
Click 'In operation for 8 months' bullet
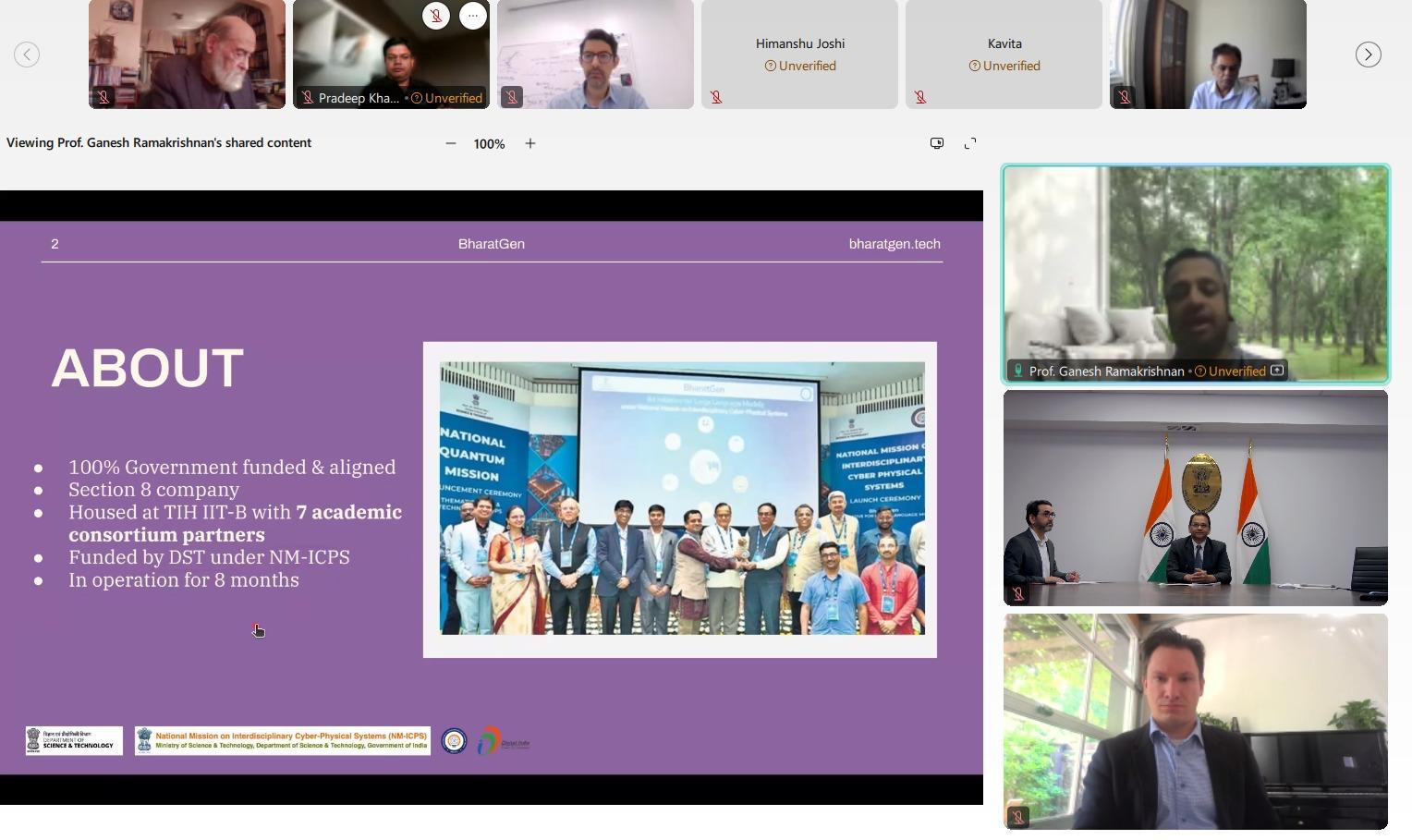184,580
